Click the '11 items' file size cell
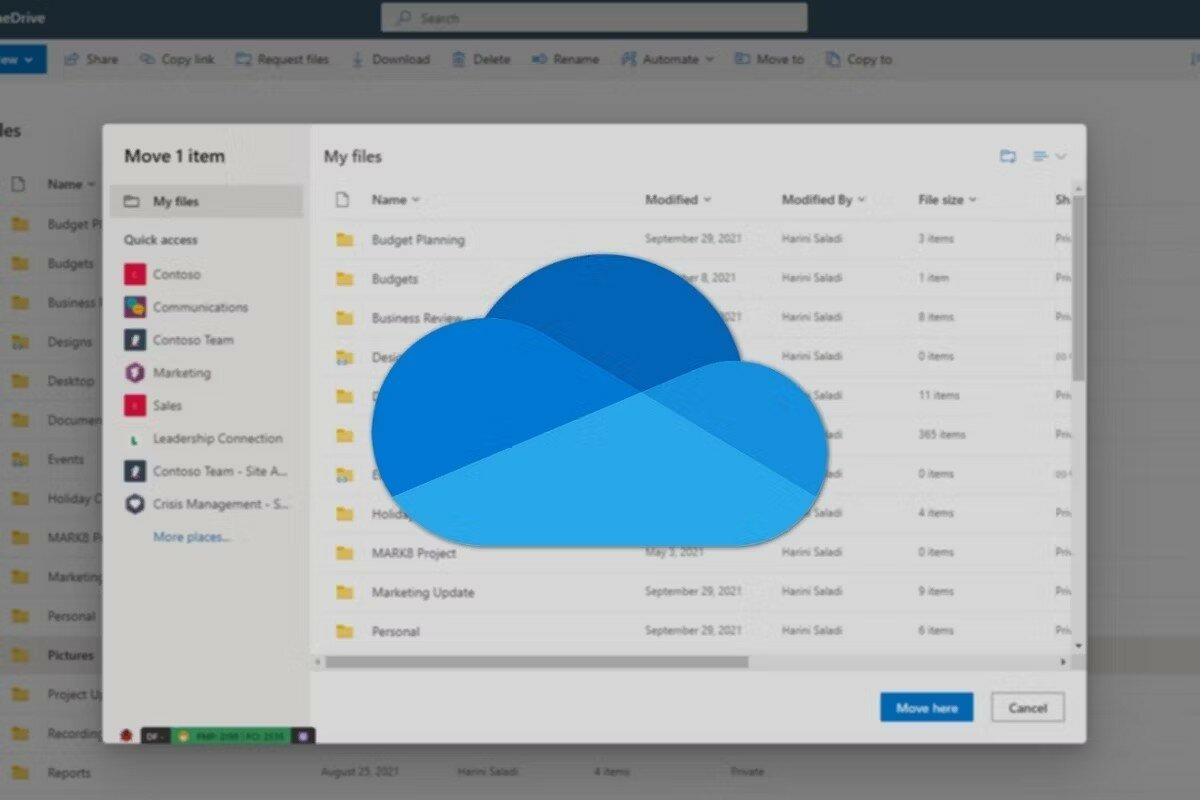 point(939,396)
